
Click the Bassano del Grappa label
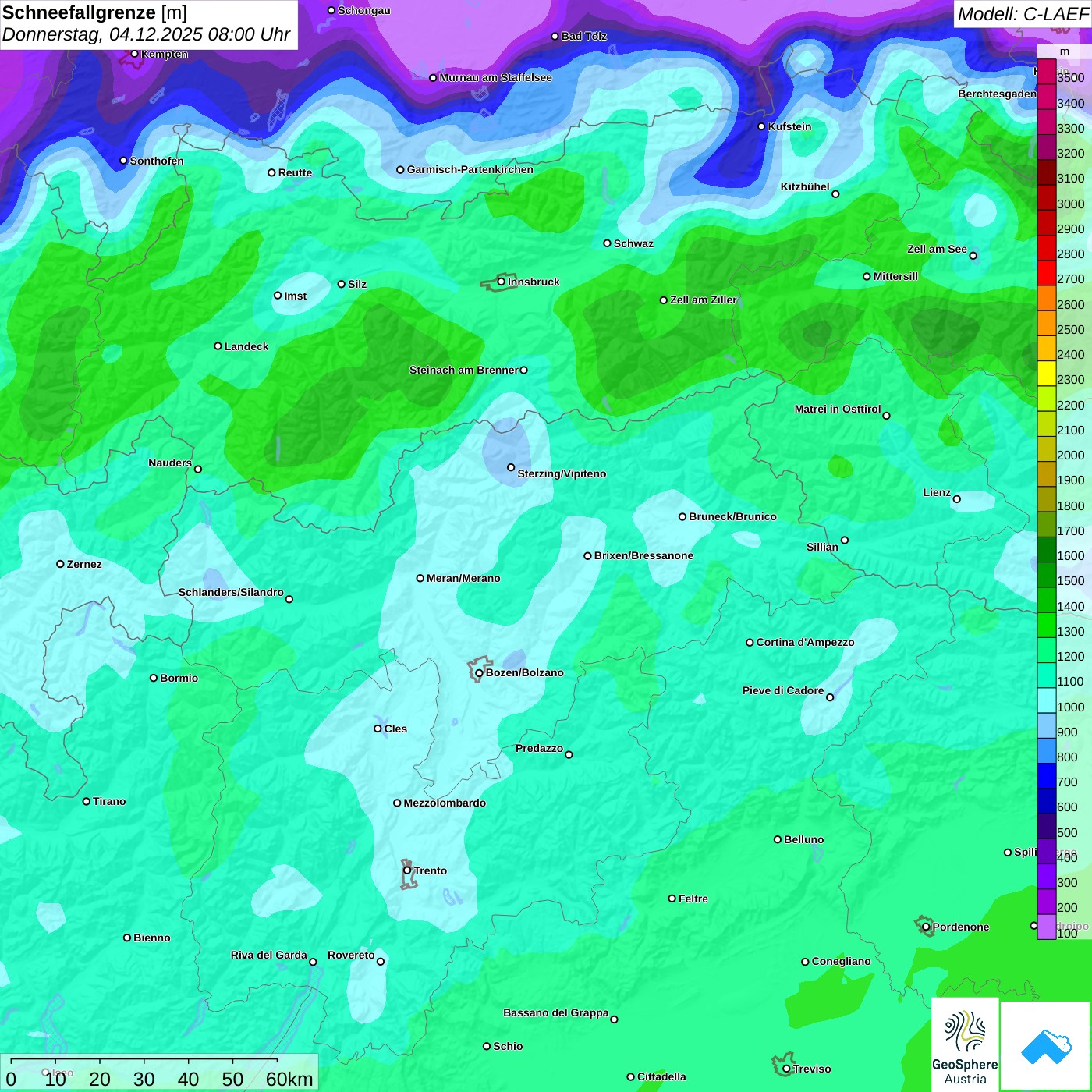point(556,1012)
